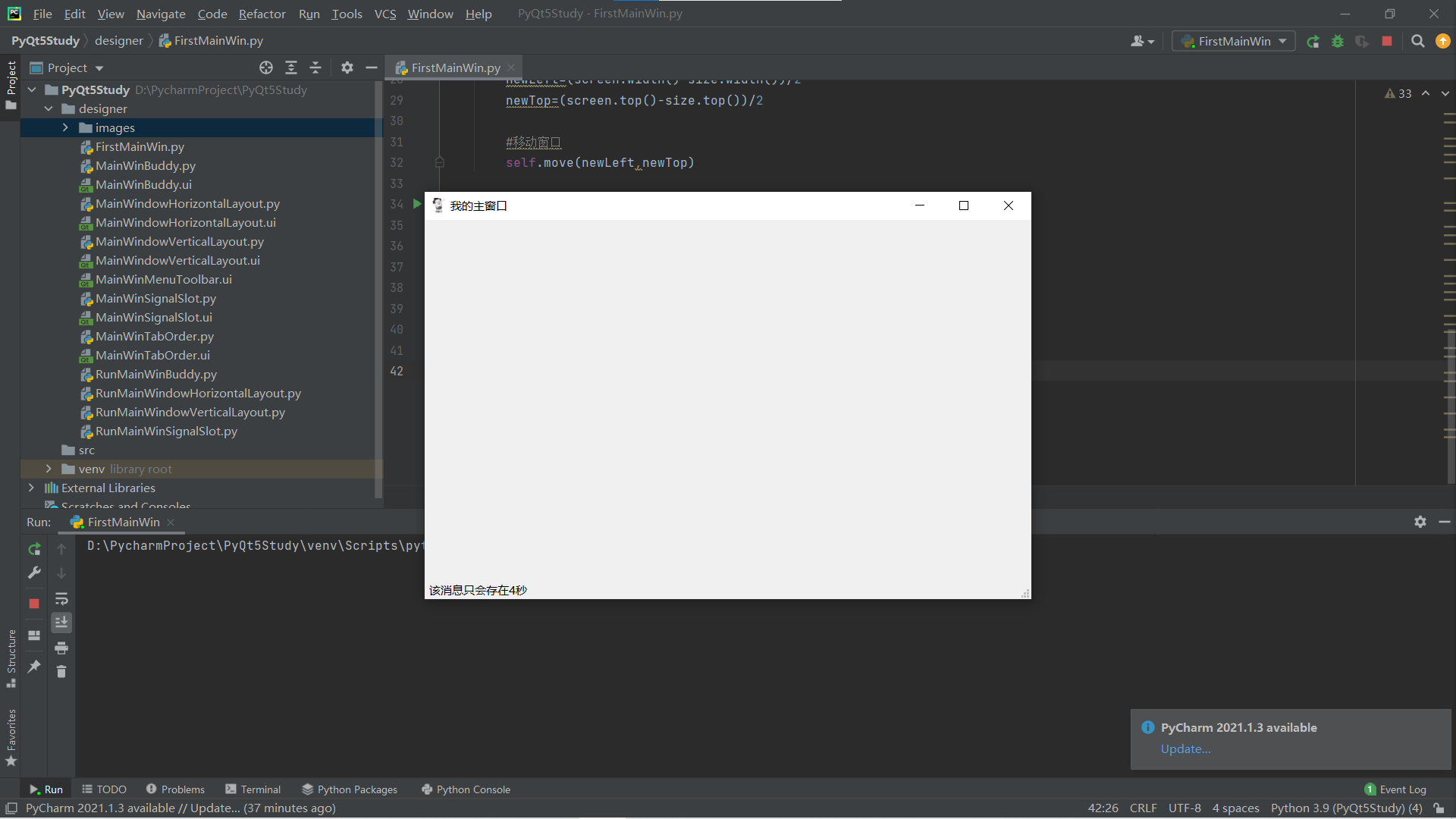Viewport: 1456px width, 819px height.
Task: Click the Locate file target icon in Project panel
Action: pos(266,67)
